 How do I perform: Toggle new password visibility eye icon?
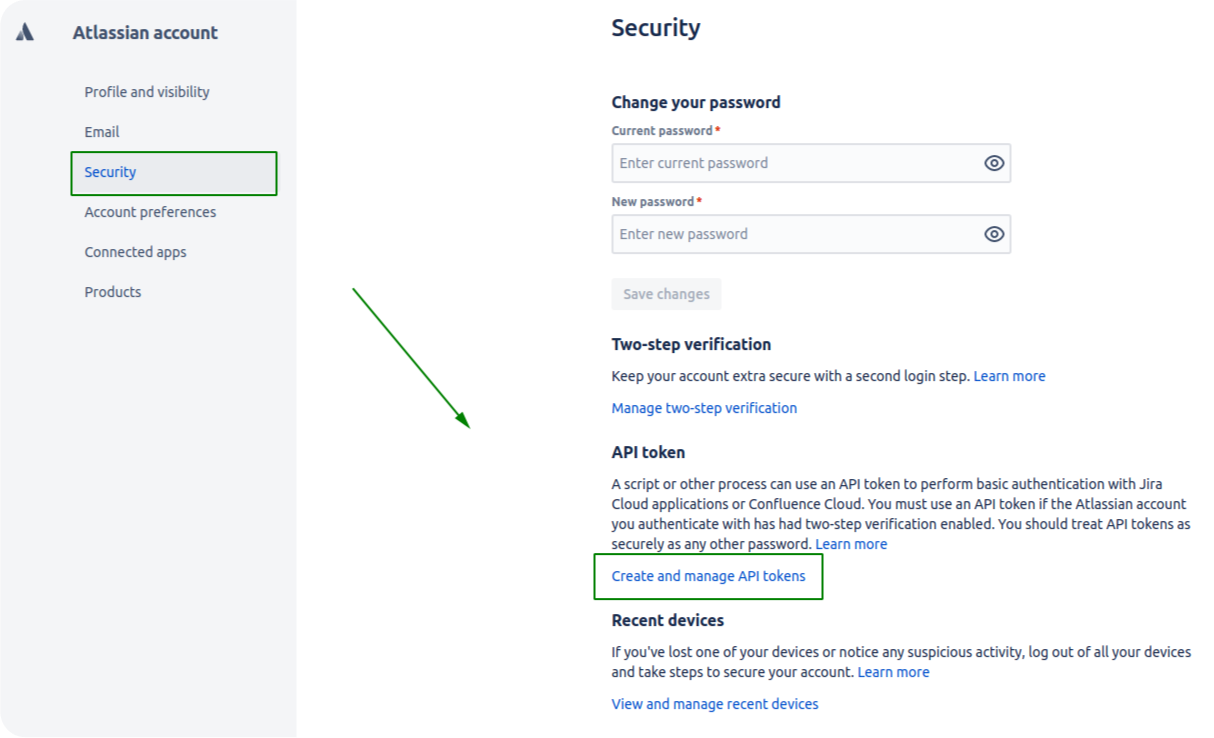click(994, 233)
